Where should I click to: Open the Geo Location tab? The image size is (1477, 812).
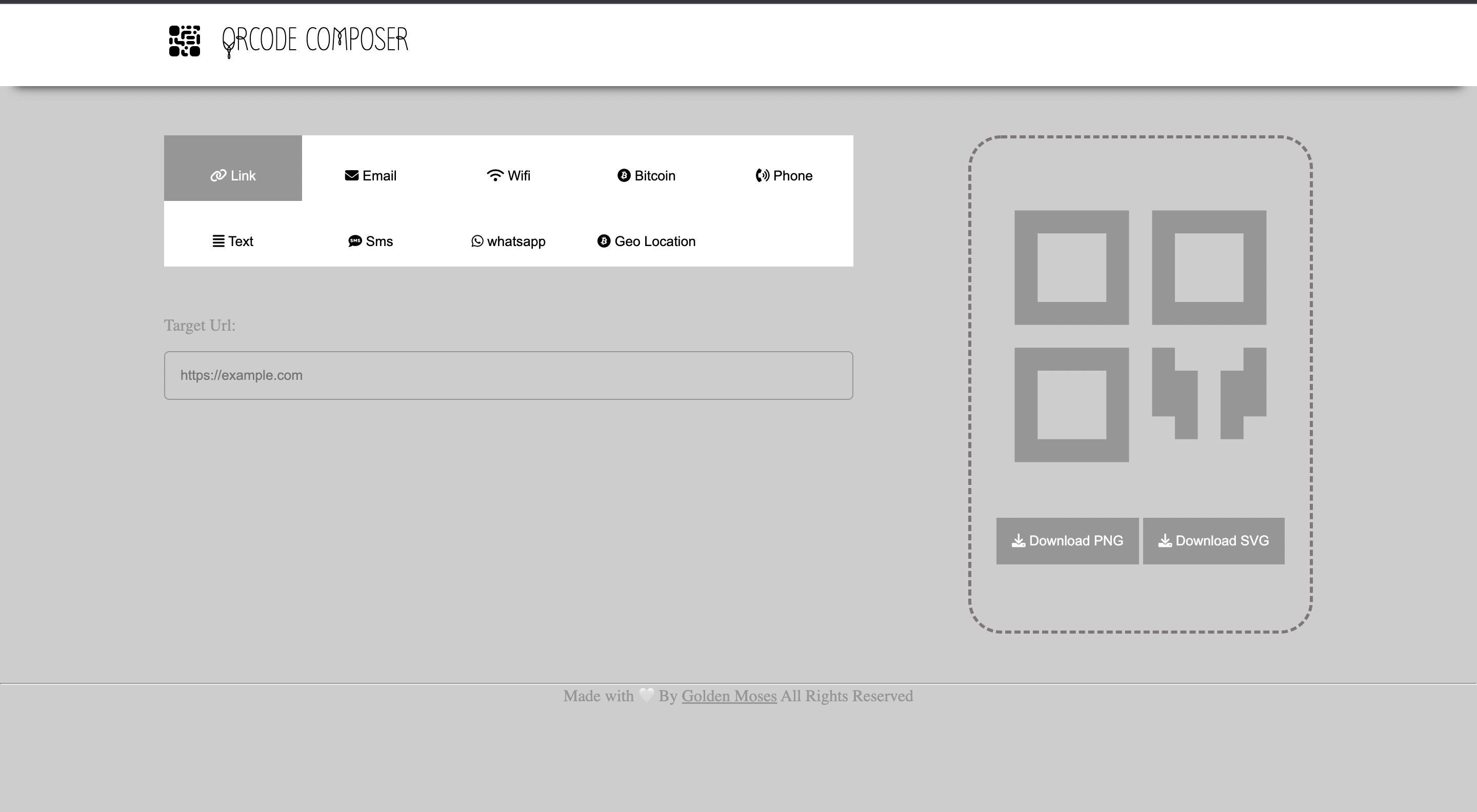tap(646, 241)
